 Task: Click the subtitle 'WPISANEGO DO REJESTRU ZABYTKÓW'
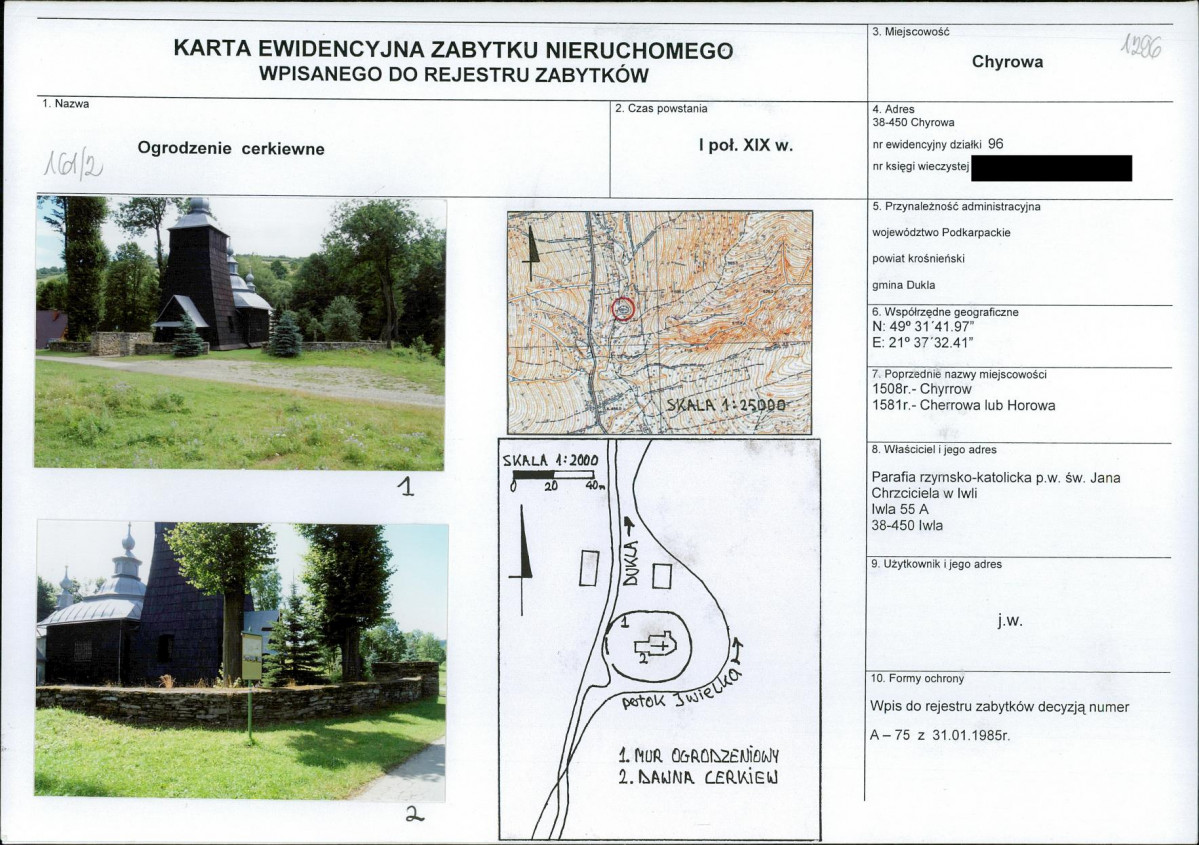point(453,74)
